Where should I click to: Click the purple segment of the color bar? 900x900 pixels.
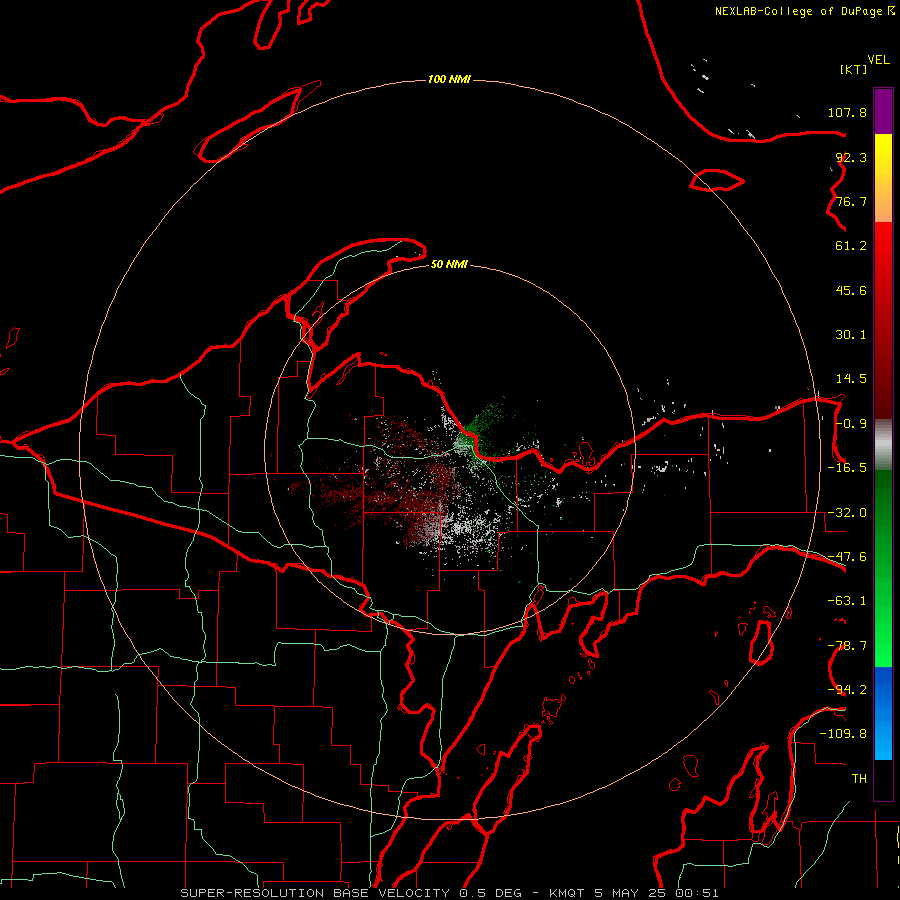(x=883, y=111)
